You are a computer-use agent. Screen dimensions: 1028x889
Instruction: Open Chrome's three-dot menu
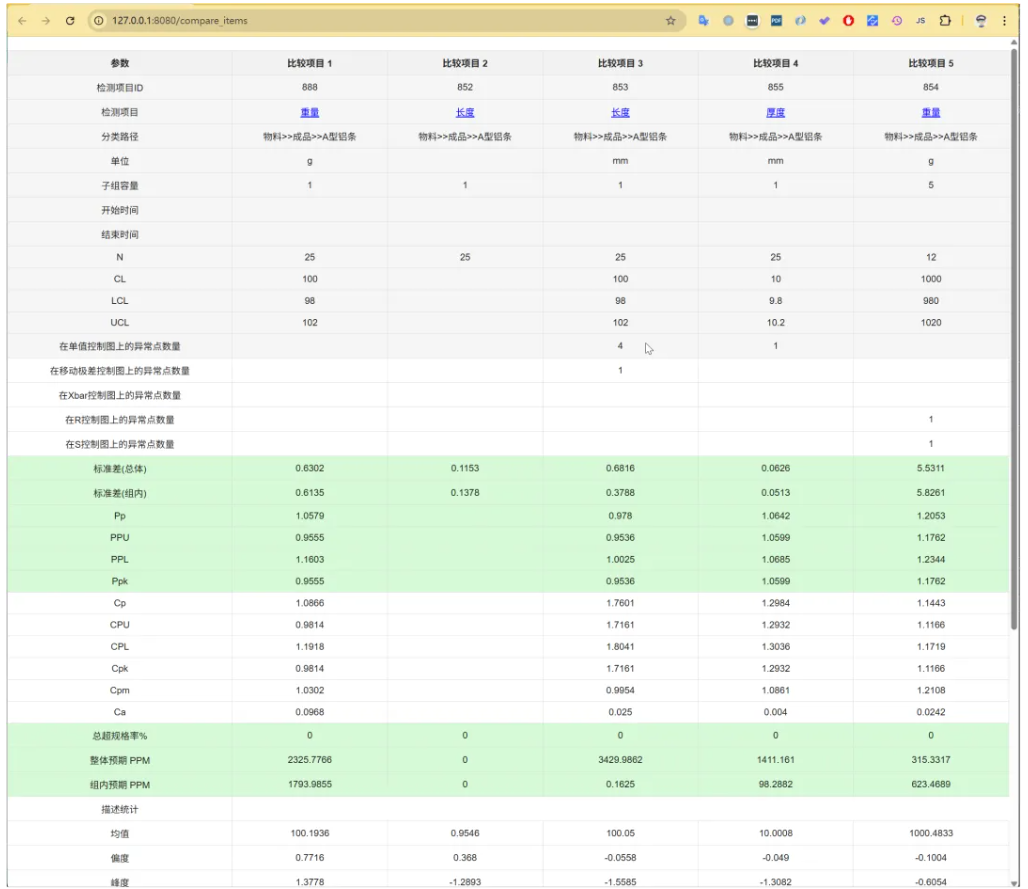[1004, 20]
